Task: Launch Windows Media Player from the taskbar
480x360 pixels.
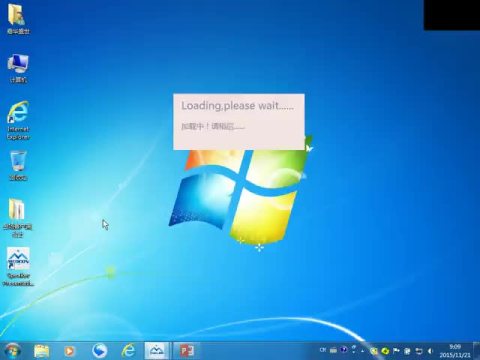Action: pos(70,351)
